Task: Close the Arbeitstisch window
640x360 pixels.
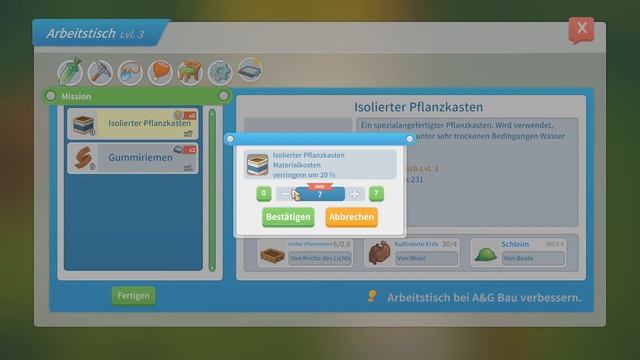Action: tap(582, 29)
